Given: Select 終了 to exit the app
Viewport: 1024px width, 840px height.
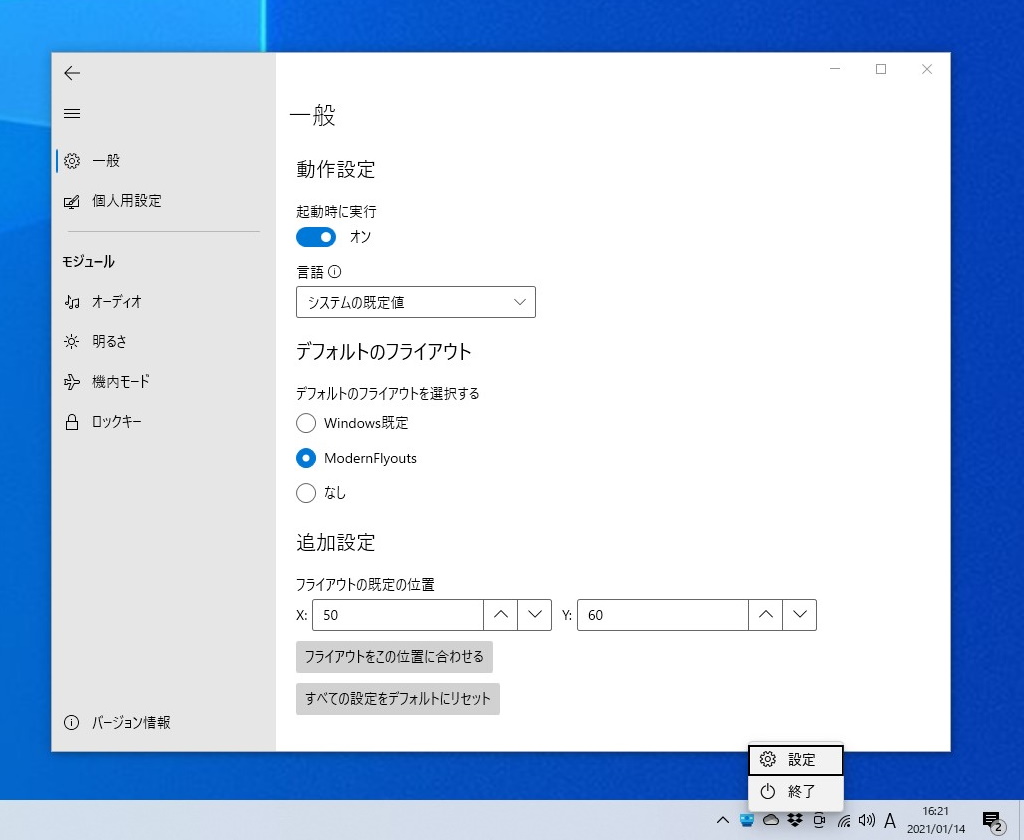Looking at the screenshot, I should point(796,791).
